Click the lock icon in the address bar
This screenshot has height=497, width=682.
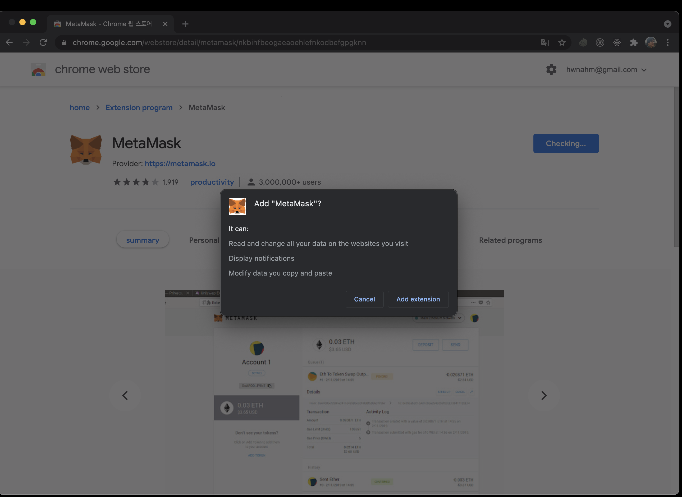click(x=64, y=43)
